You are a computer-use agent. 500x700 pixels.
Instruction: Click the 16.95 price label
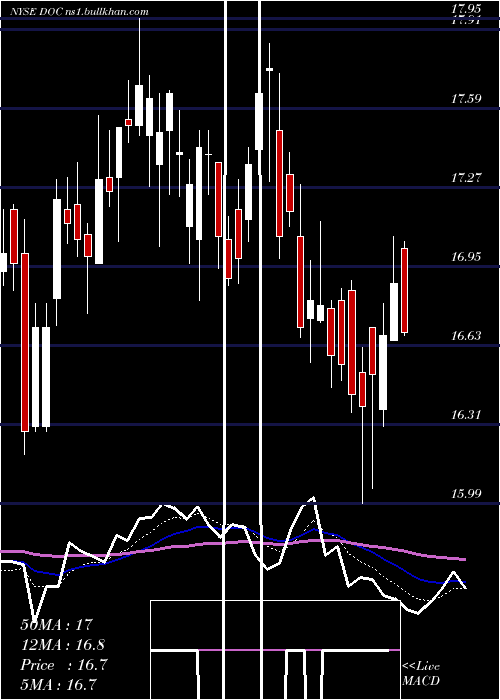coord(466,257)
